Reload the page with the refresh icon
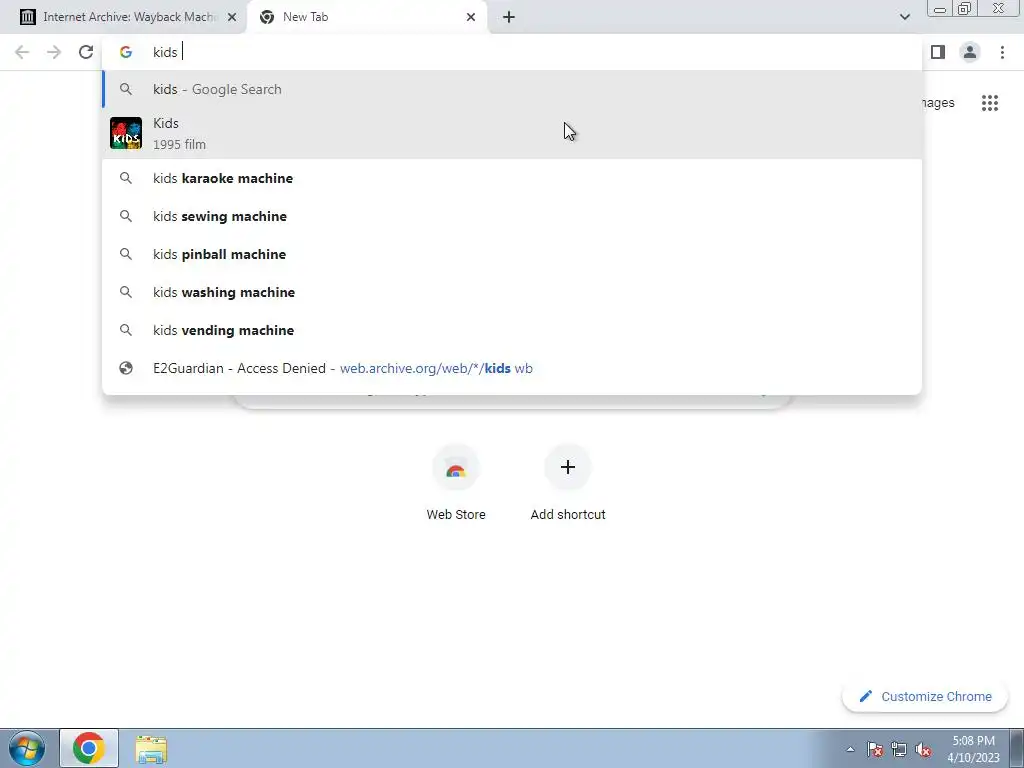The height and width of the screenshot is (768, 1024). click(86, 52)
